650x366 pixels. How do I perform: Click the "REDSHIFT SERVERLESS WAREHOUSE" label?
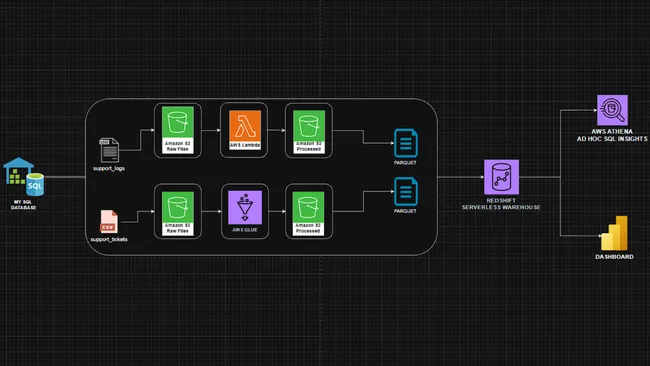tap(501, 204)
